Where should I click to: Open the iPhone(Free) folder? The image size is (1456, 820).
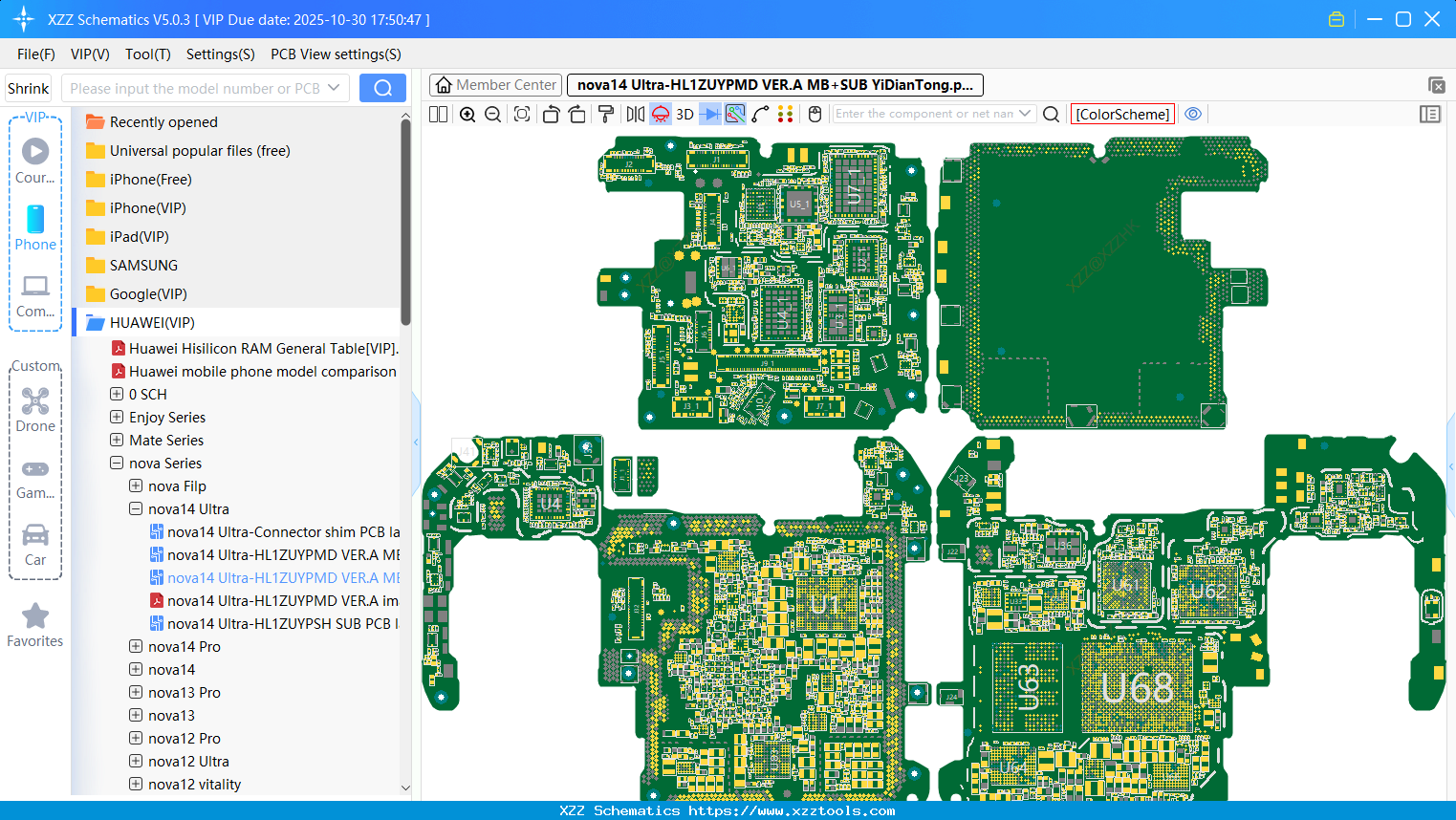(151, 179)
